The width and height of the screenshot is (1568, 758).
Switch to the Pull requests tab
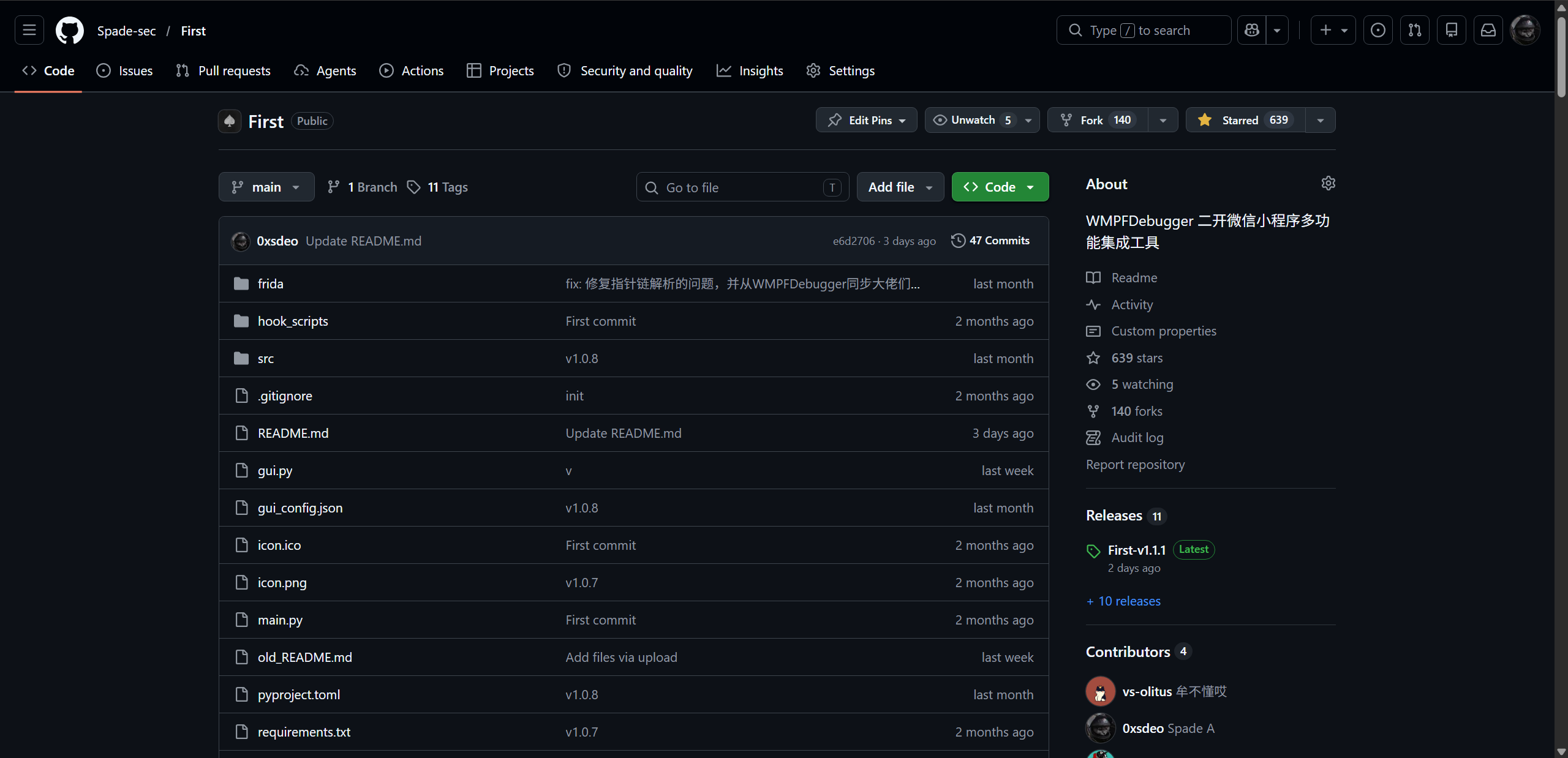pos(223,70)
